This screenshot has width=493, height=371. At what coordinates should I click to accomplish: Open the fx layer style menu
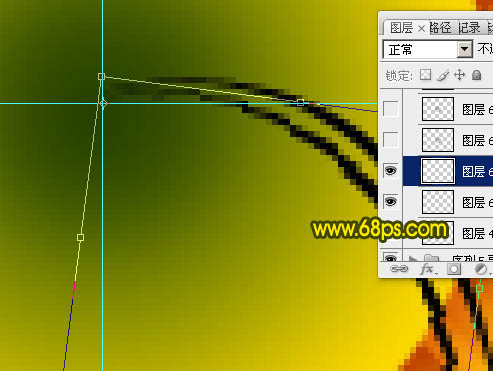427,269
